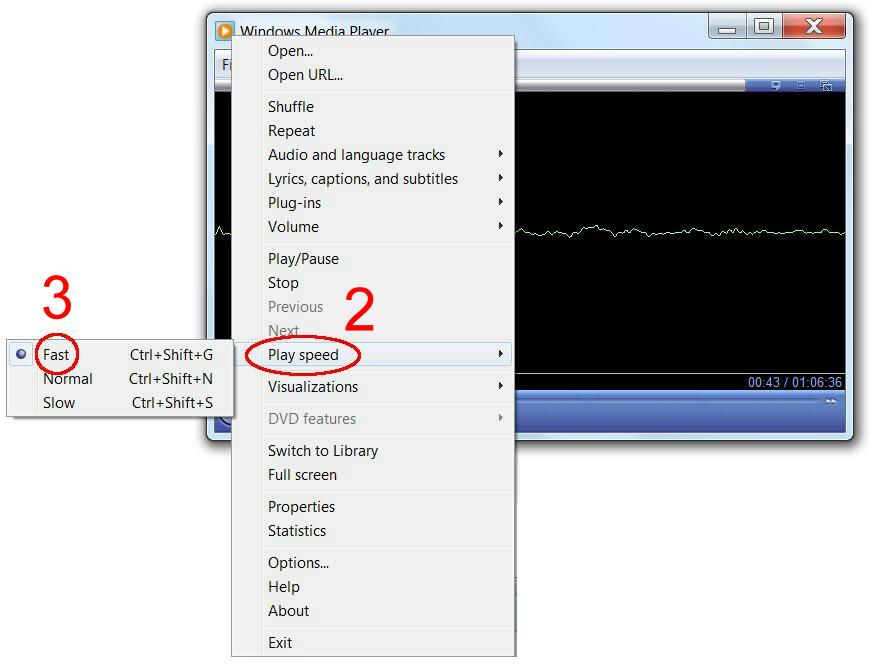The height and width of the screenshot is (666, 872).
Task: Click the rightmost icon in the blue video strip
Action: pos(826,86)
